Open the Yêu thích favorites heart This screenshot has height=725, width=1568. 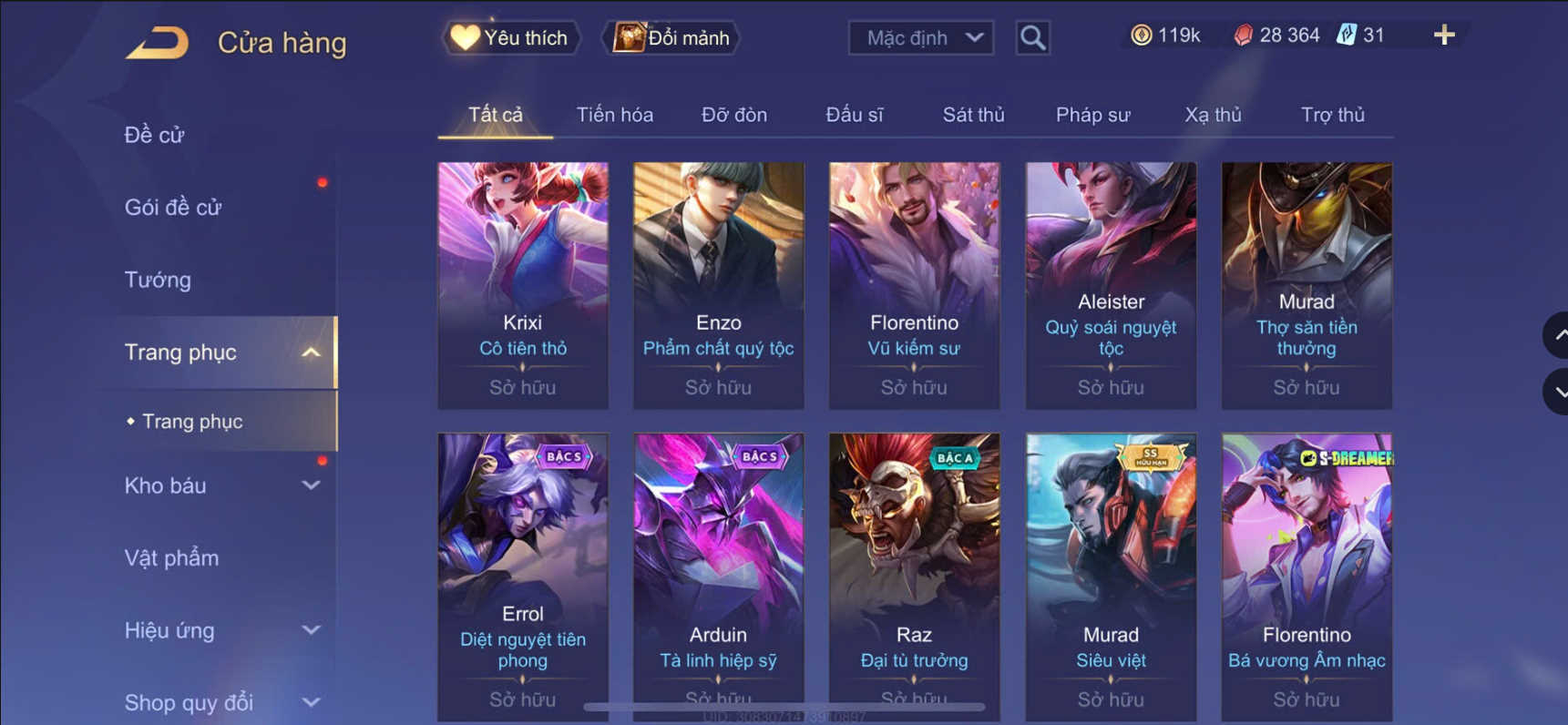click(x=510, y=37)
